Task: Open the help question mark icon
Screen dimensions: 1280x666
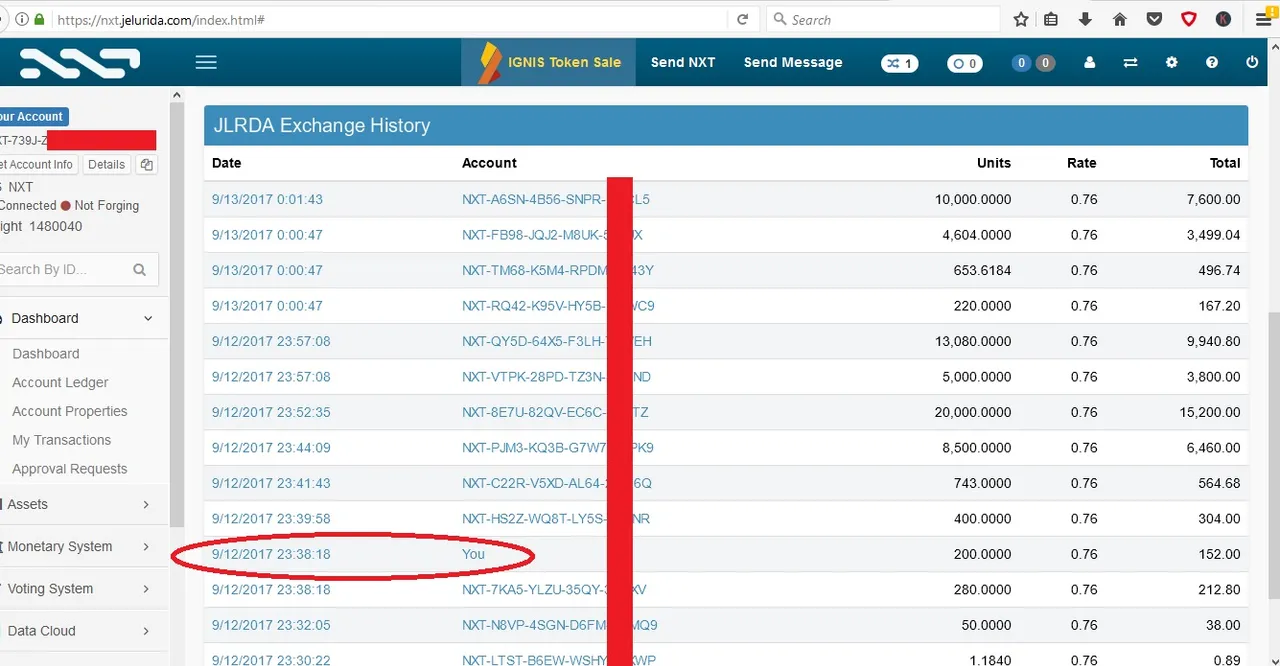Action: [x=1212, y=62]
